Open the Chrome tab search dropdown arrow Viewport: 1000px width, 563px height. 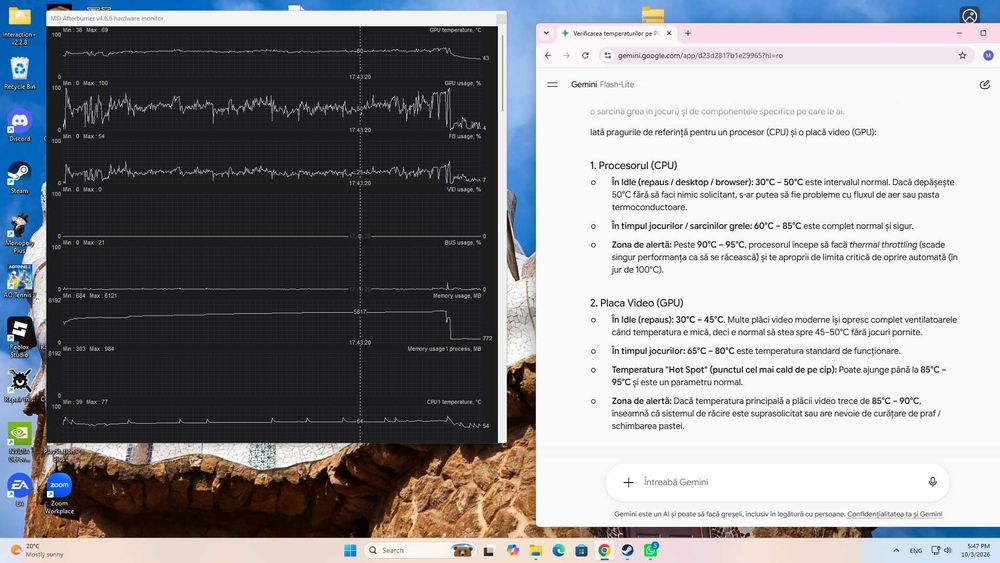[x=547, y=33]
